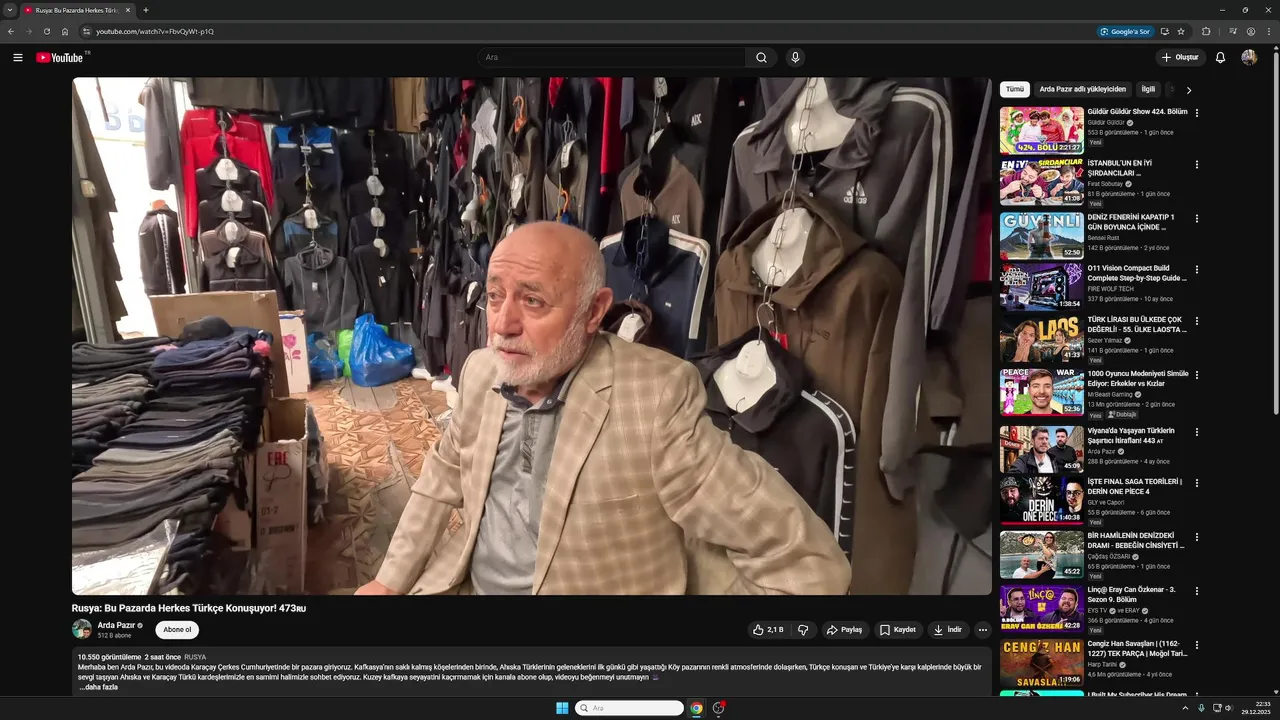Image resolution: width=1280 pixels, height=720 pixels.
Task: Dislike the video with thumbs down
Action: pos(803,630)
